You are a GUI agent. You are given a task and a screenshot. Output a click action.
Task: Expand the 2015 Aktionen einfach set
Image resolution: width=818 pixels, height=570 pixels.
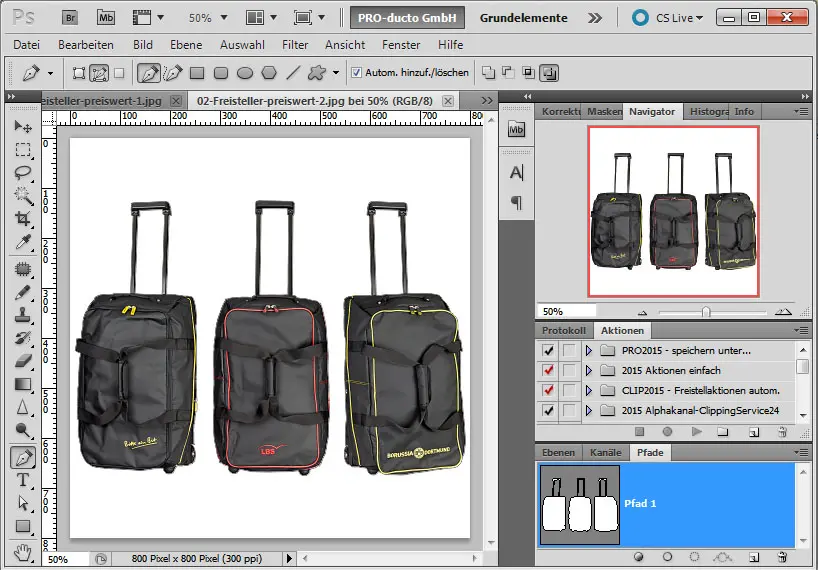(589, 370)
